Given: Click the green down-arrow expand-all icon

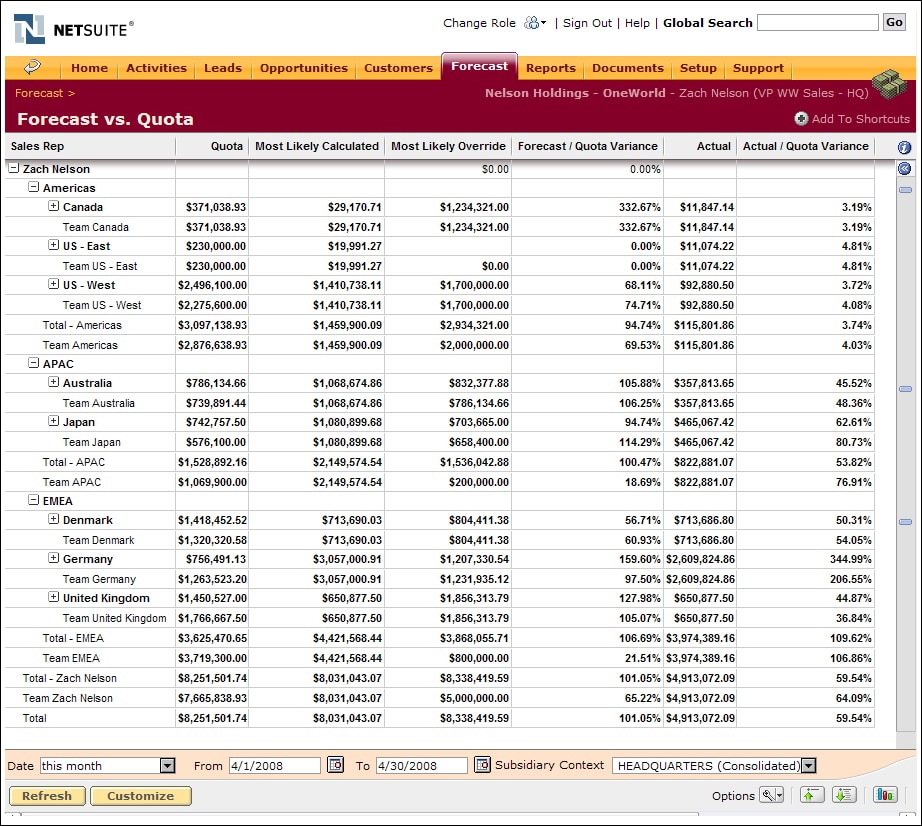Looking at the screenshot, I should (844, 795).
